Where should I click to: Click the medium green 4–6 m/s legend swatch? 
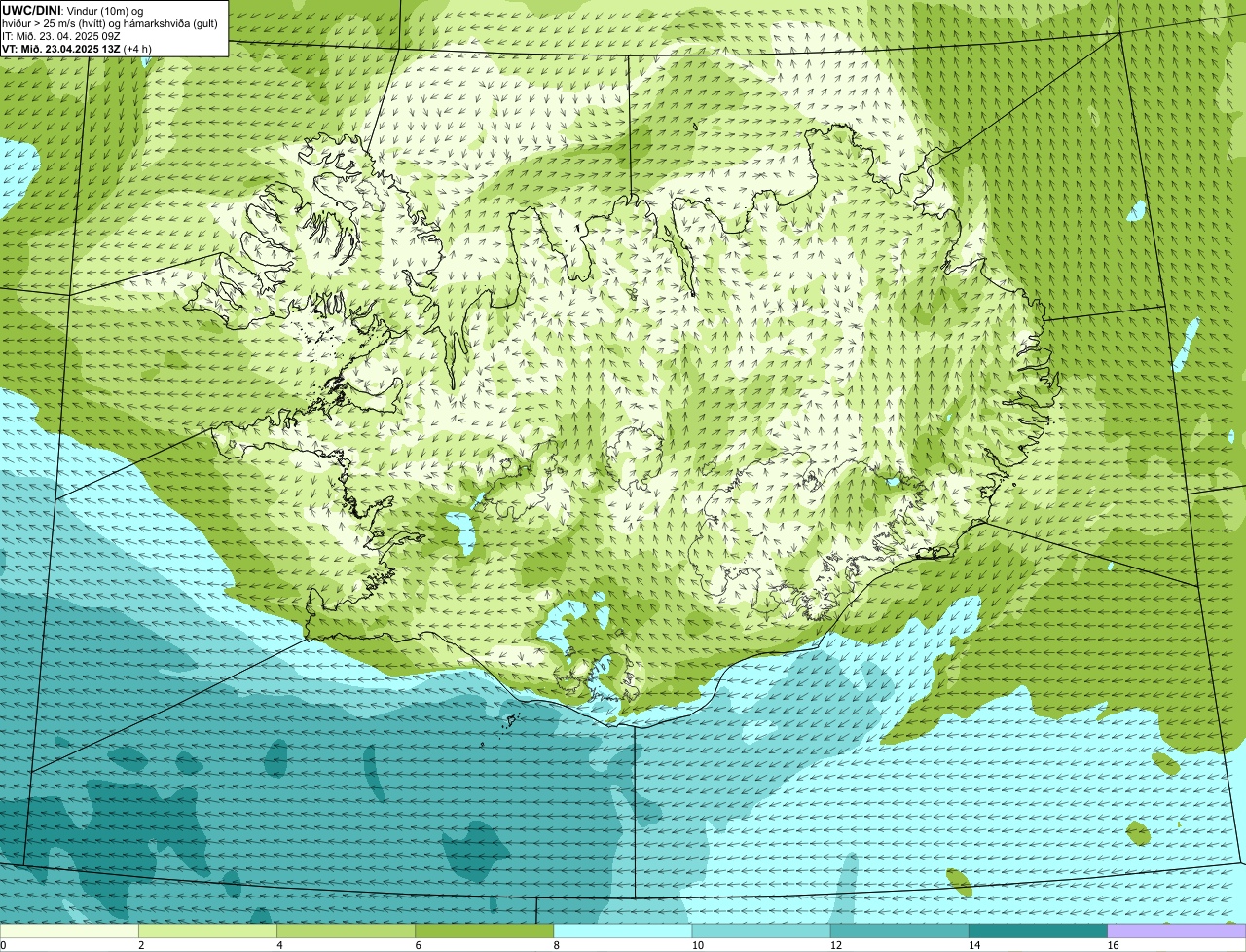(x=347, y=932)
